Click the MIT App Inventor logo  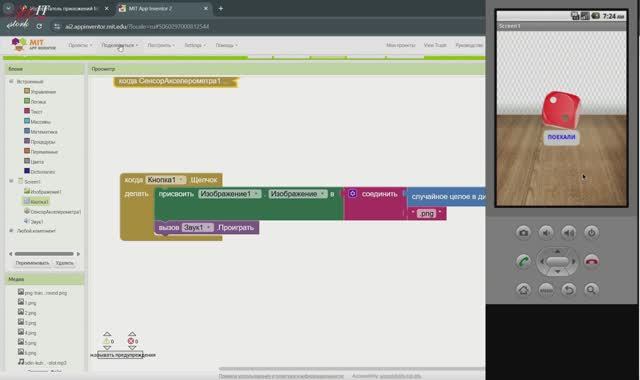33,44
